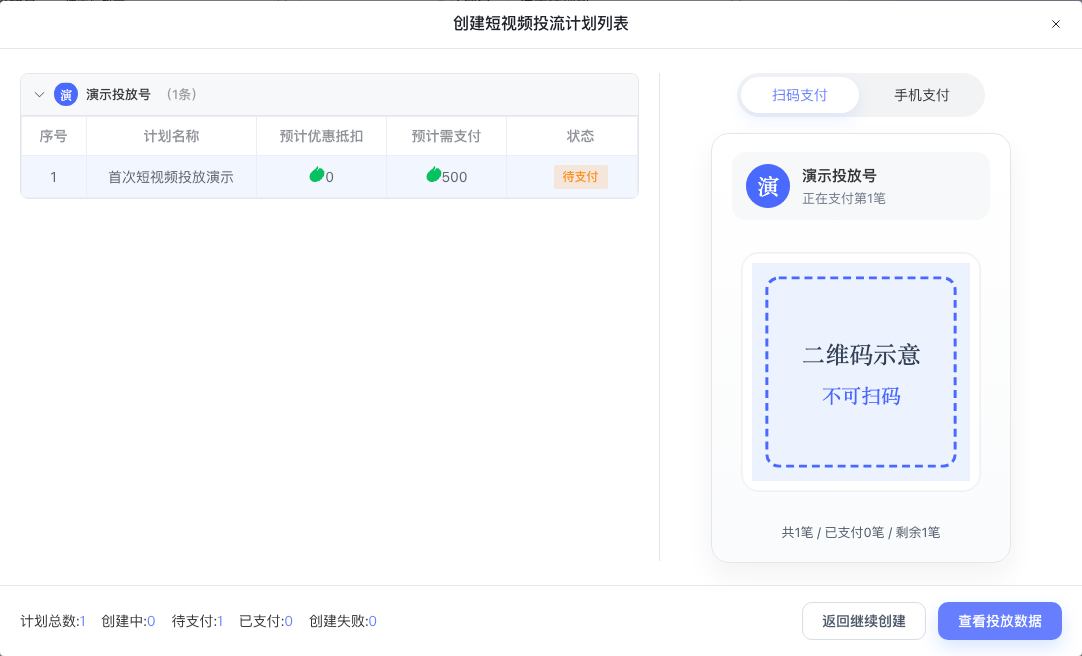Click the 不可扫码 text in the QR box
This screenshot has width=1082, height=656.
click(861, 396)
